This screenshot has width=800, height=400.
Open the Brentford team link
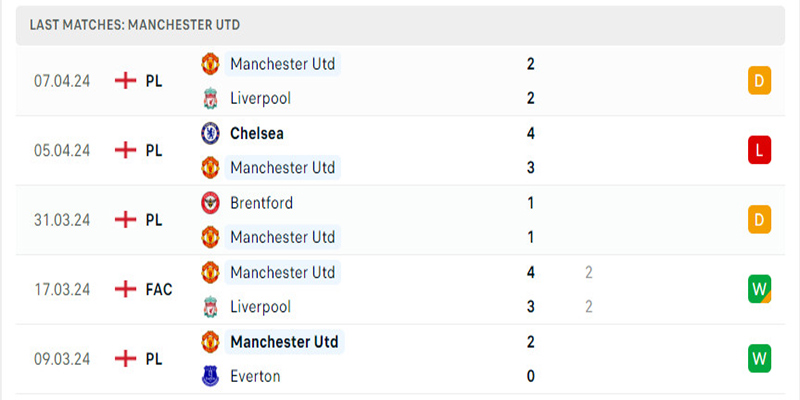[x=262, y=203]
